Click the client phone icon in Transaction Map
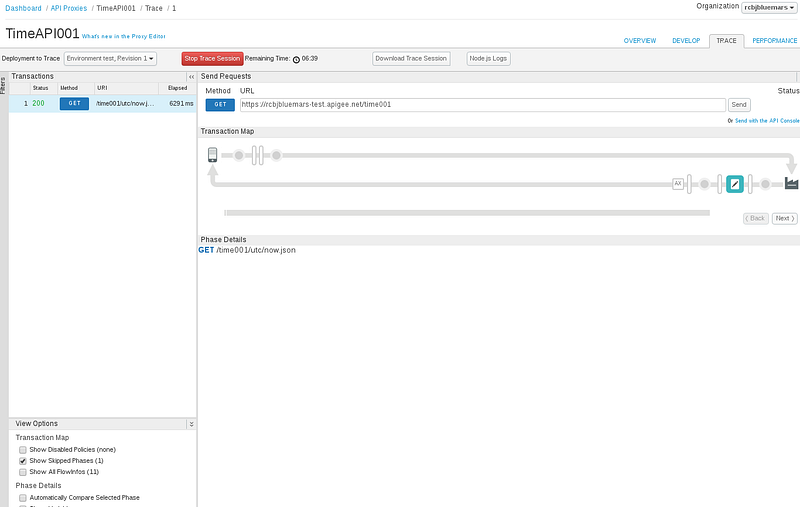The height and width of the screenshot is (507, 800). click(x=213, y=155)
